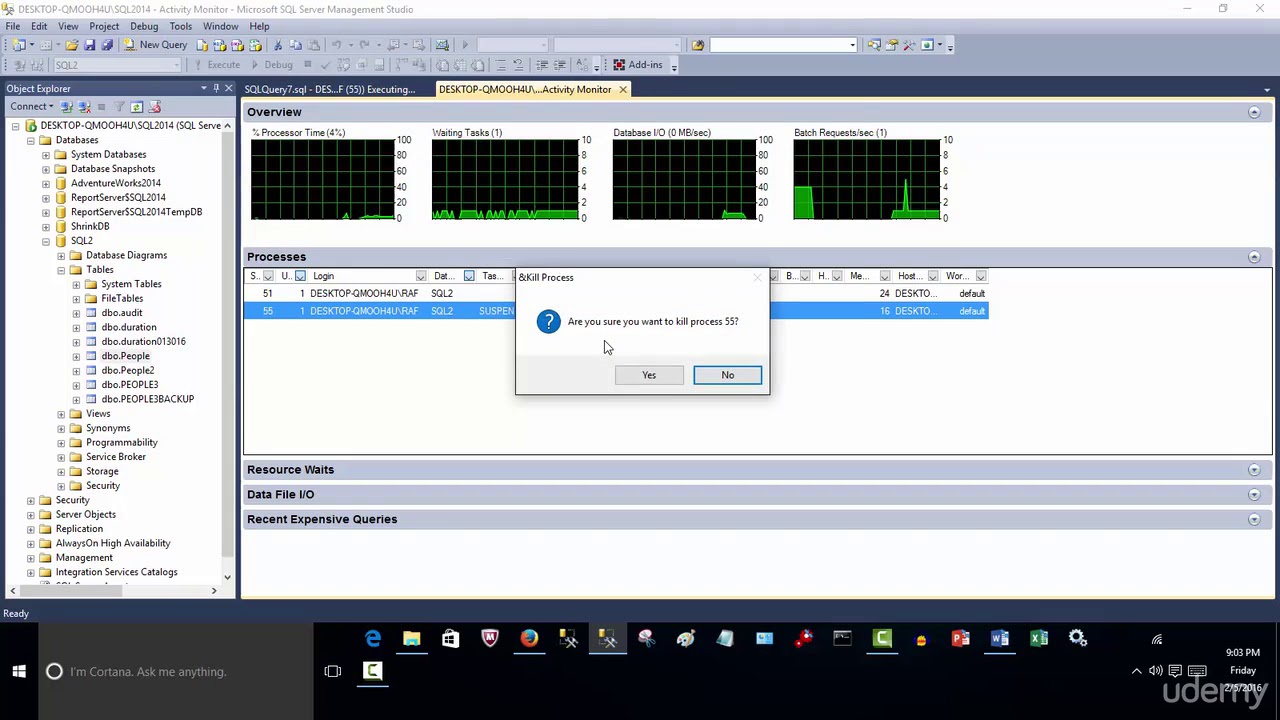Collapse the SQL2 database node
This screenshot has width=1280, height=720.
pyautogui.click(x=46, y=241)
